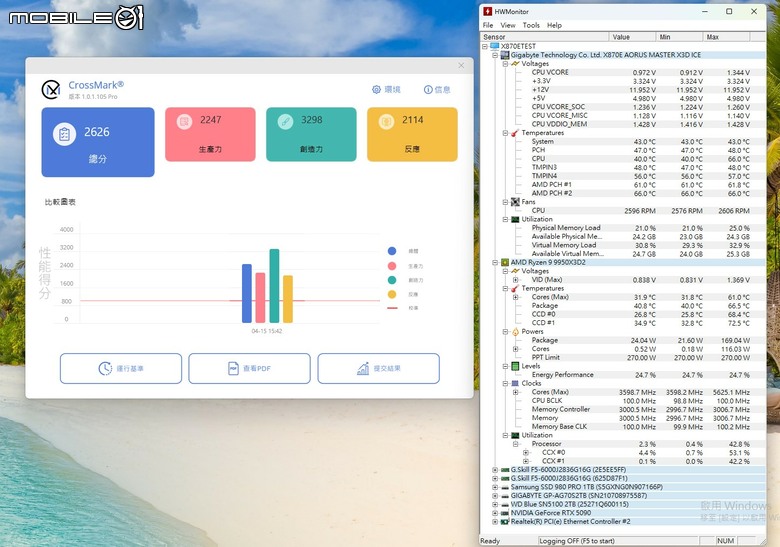Click the Run Benchmark button
This screenshot has width=780, height=547.
(121, 368)
